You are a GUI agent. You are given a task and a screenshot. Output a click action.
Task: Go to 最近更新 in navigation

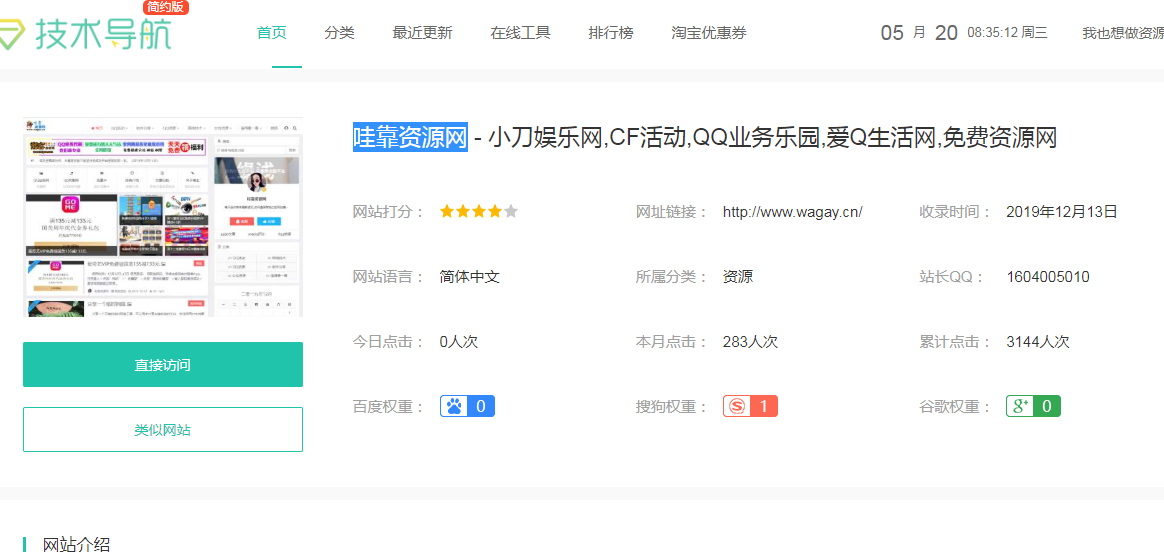tap(422, 33)
